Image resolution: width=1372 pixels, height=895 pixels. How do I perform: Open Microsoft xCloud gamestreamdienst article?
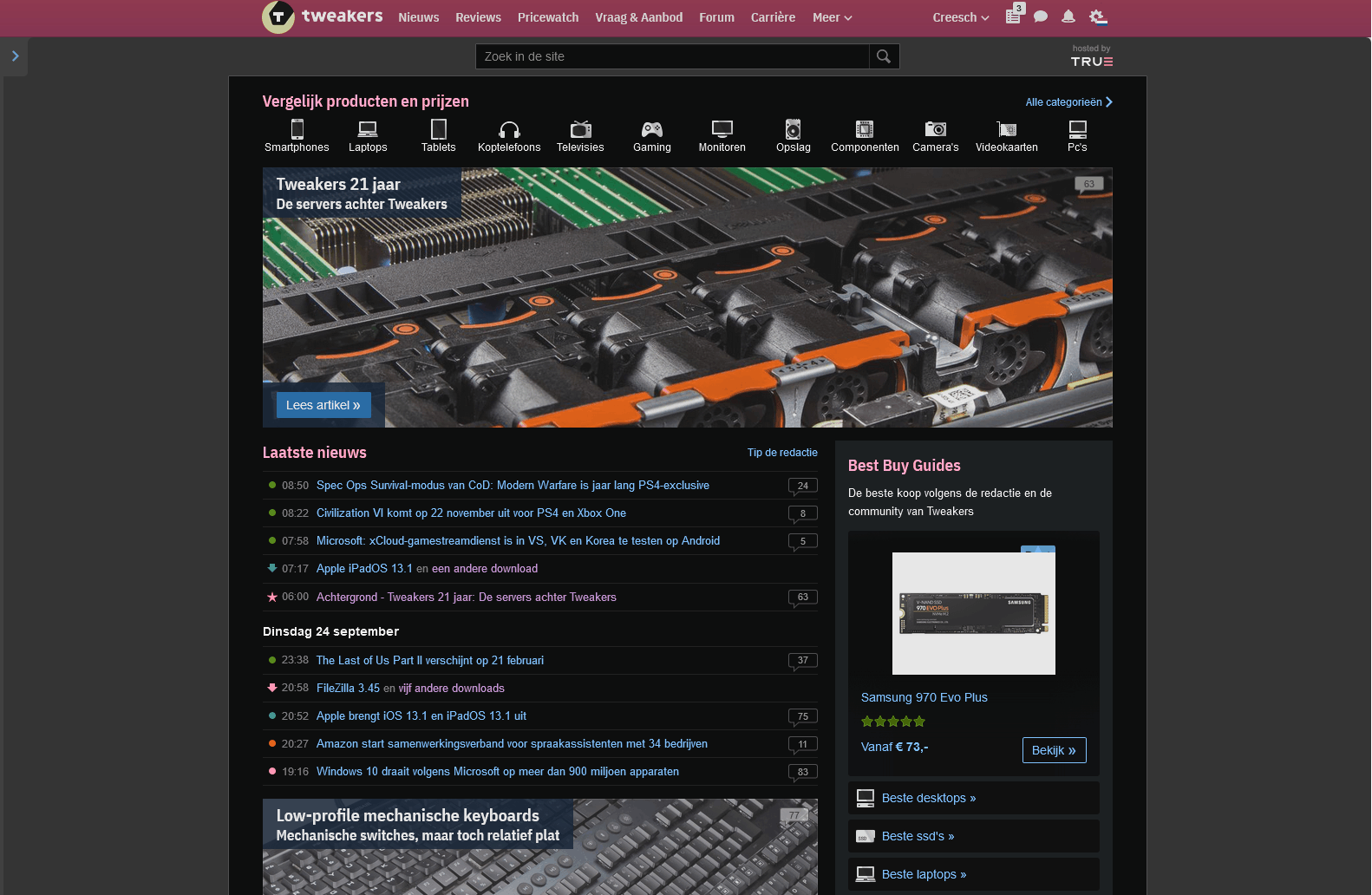tap(518, 541)
